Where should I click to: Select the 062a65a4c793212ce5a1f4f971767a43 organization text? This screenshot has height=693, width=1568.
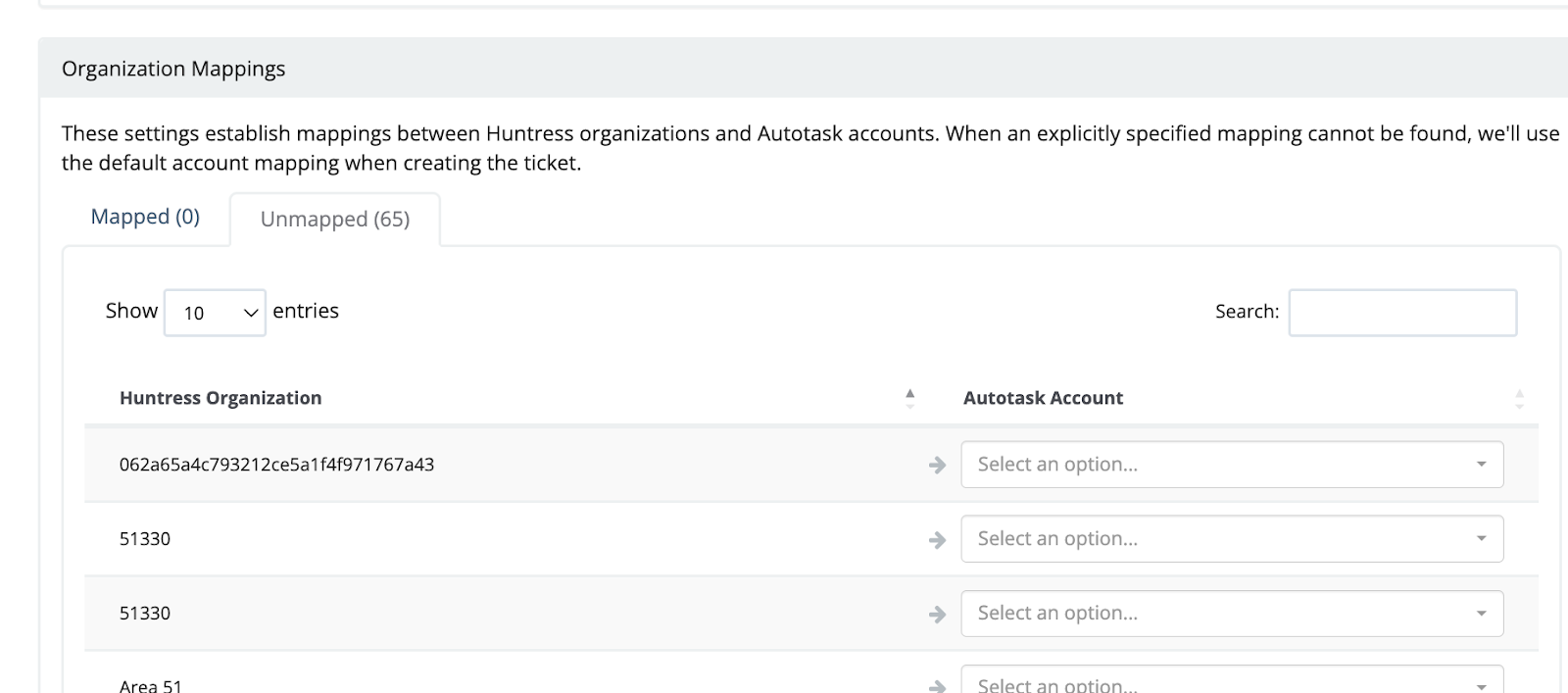click(276, 465)
